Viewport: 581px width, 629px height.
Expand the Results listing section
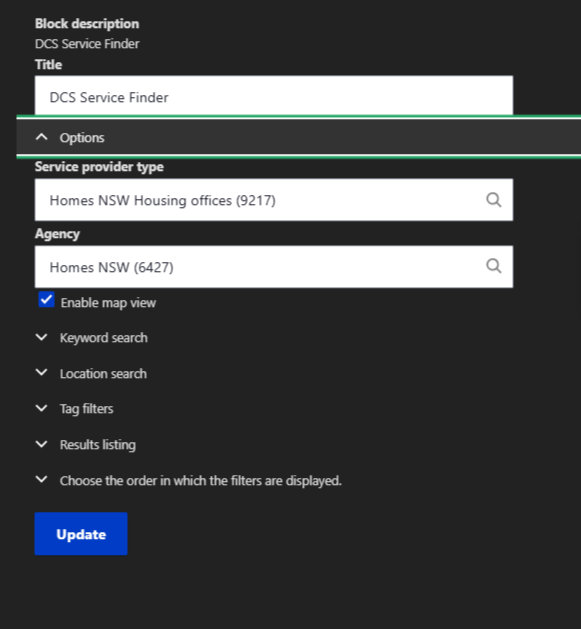coord(85,444)
